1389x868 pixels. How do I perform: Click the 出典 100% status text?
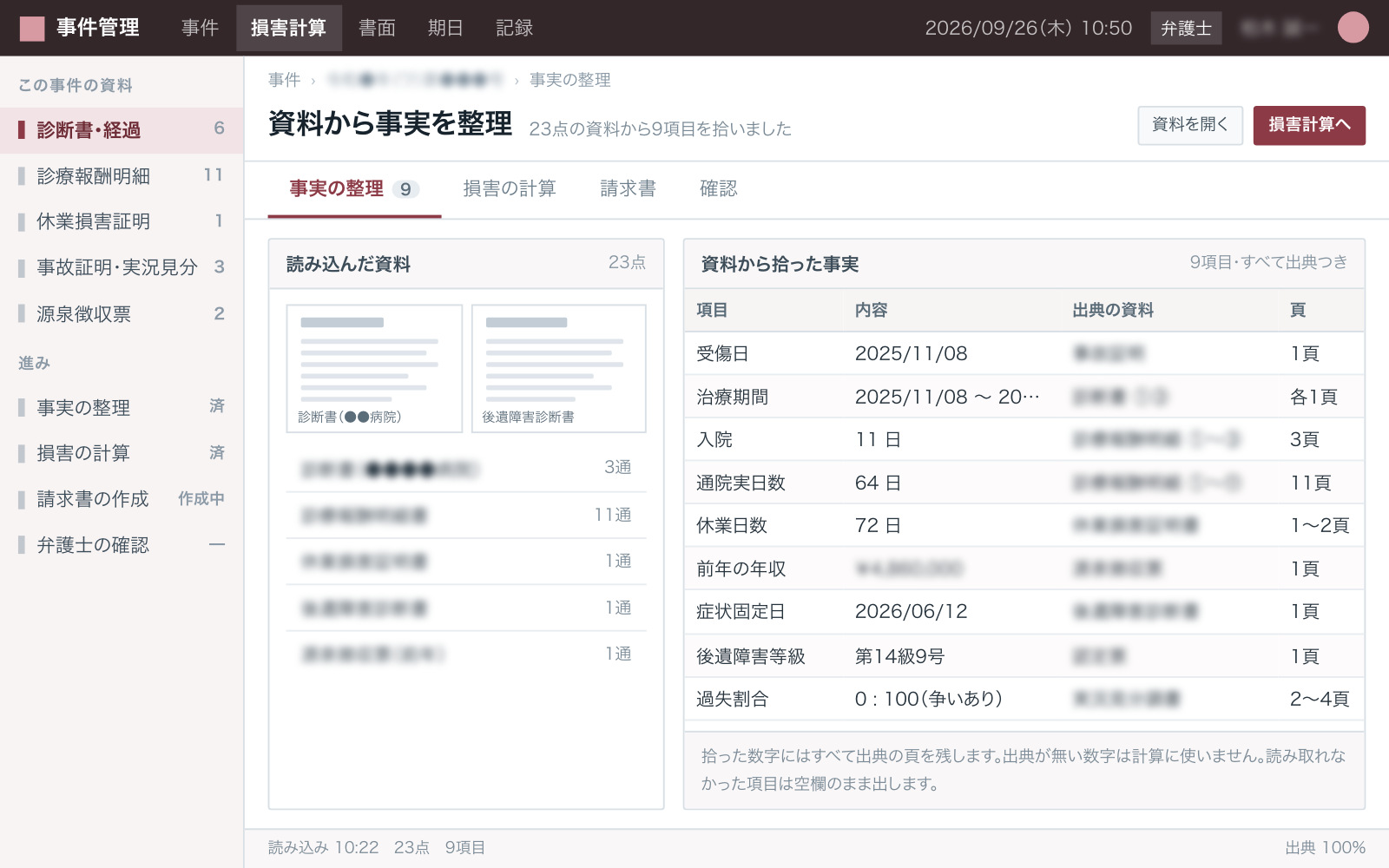(x=1325, y=847)
